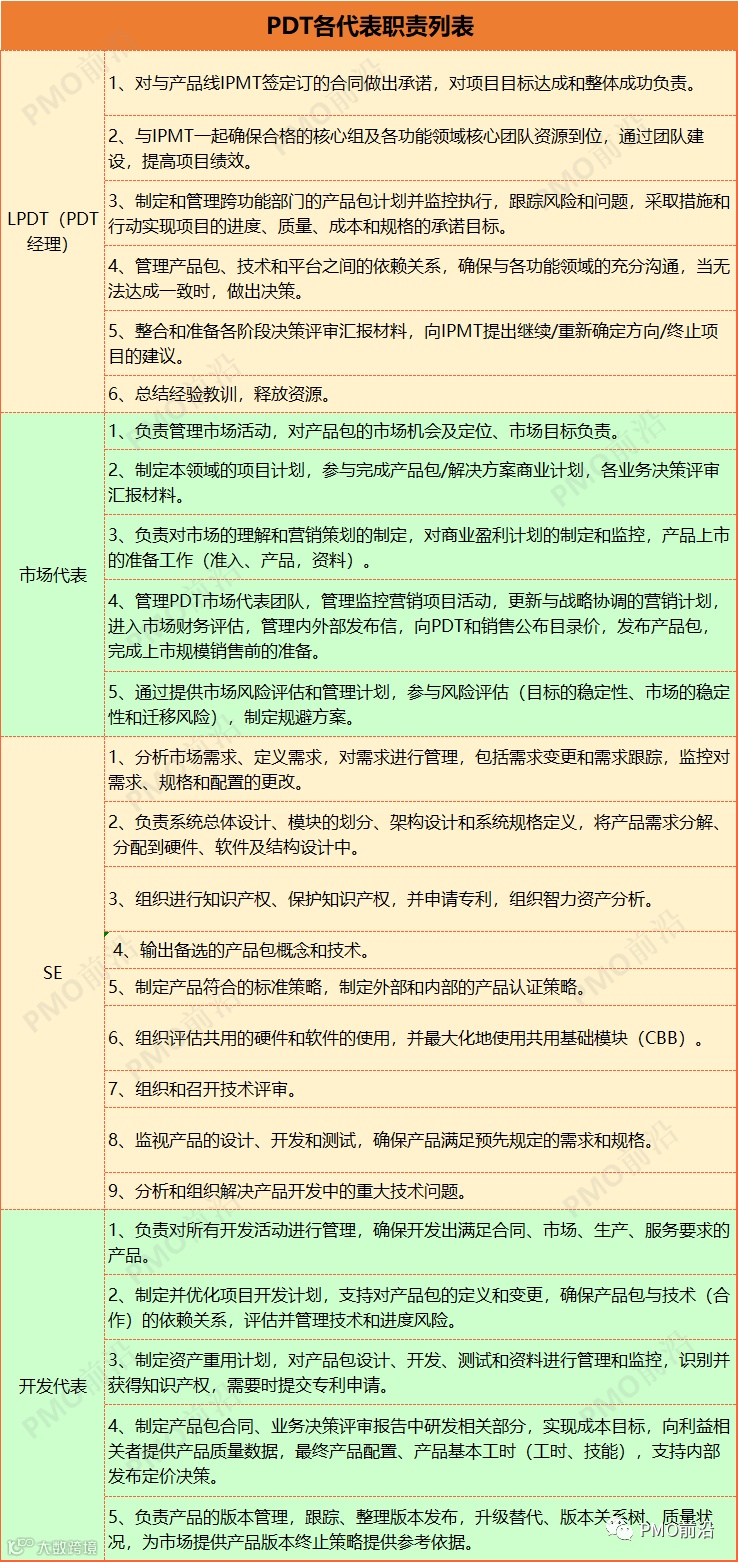
Task: Click dev row 制定产品包合同、业务决策评审报告
Action: (420, 1450)
